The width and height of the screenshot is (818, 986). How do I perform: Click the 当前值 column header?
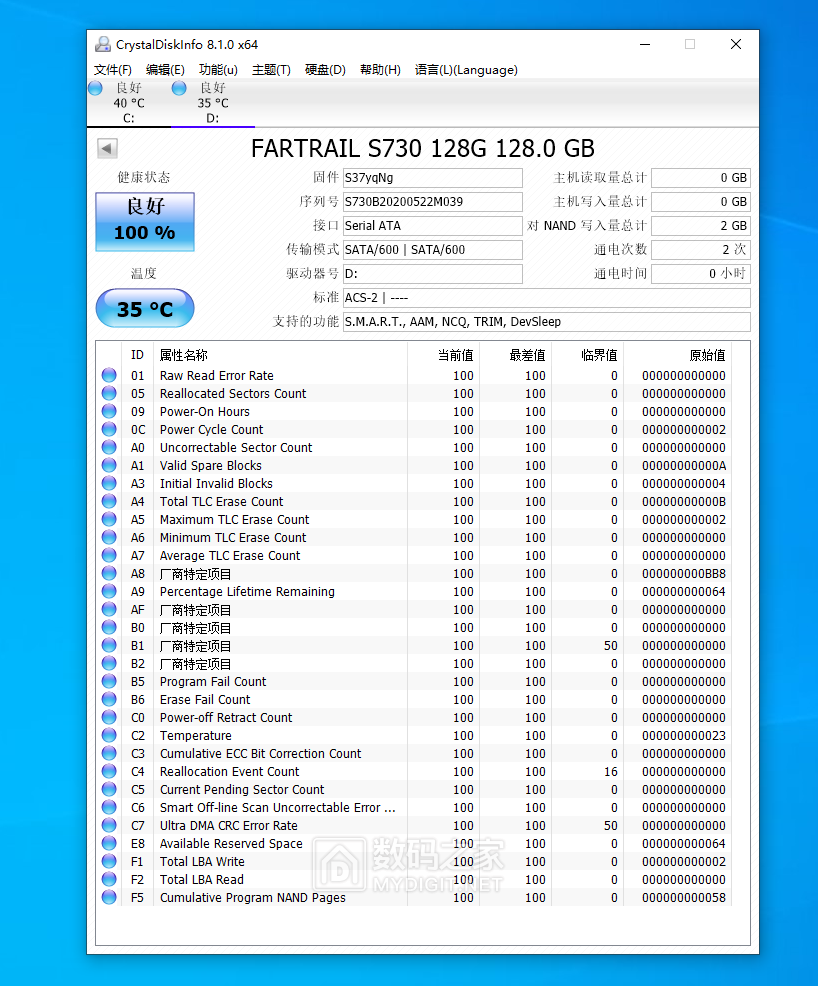[456, 355]
